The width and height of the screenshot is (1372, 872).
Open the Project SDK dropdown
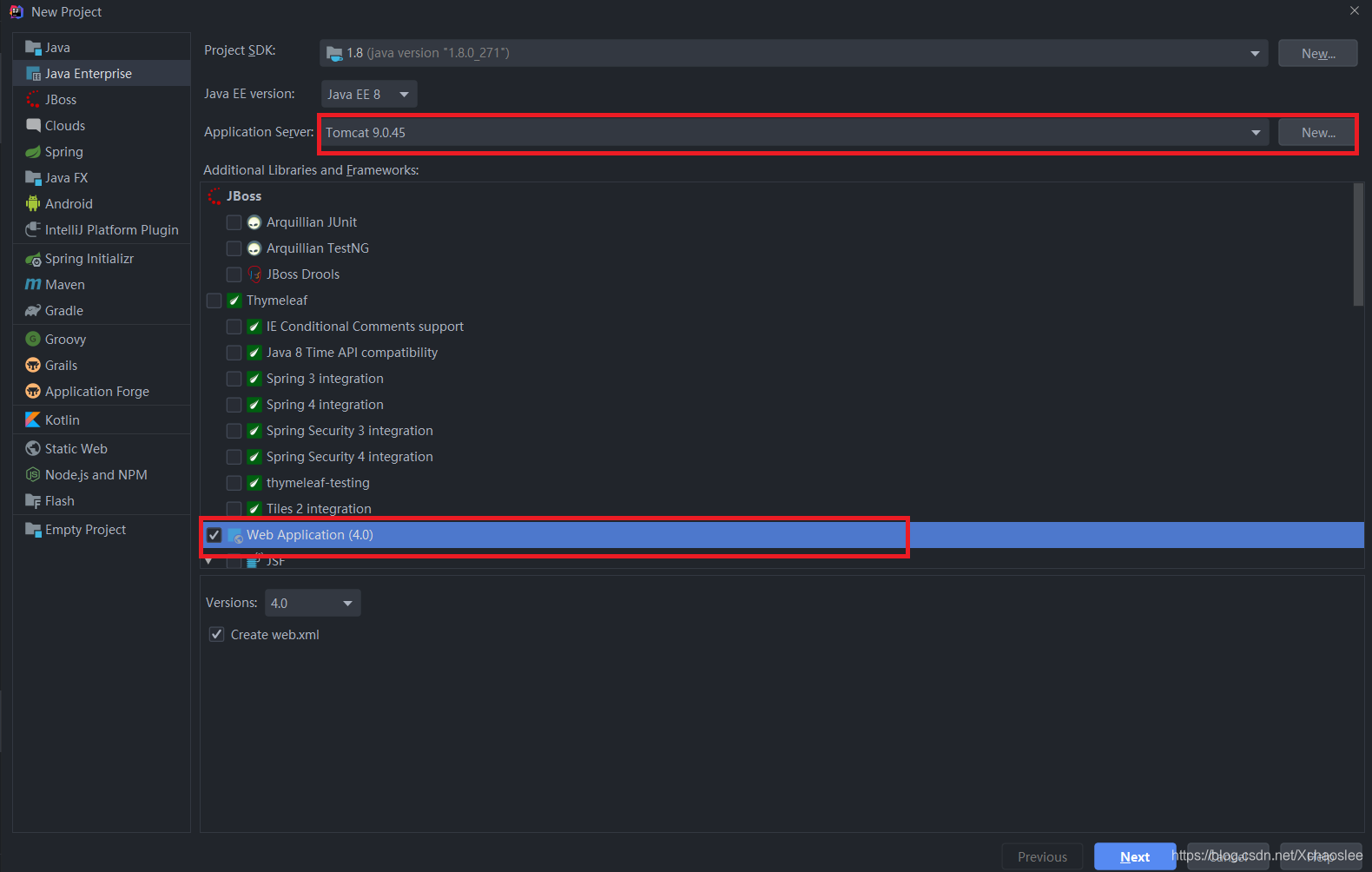tap(794, 53)
